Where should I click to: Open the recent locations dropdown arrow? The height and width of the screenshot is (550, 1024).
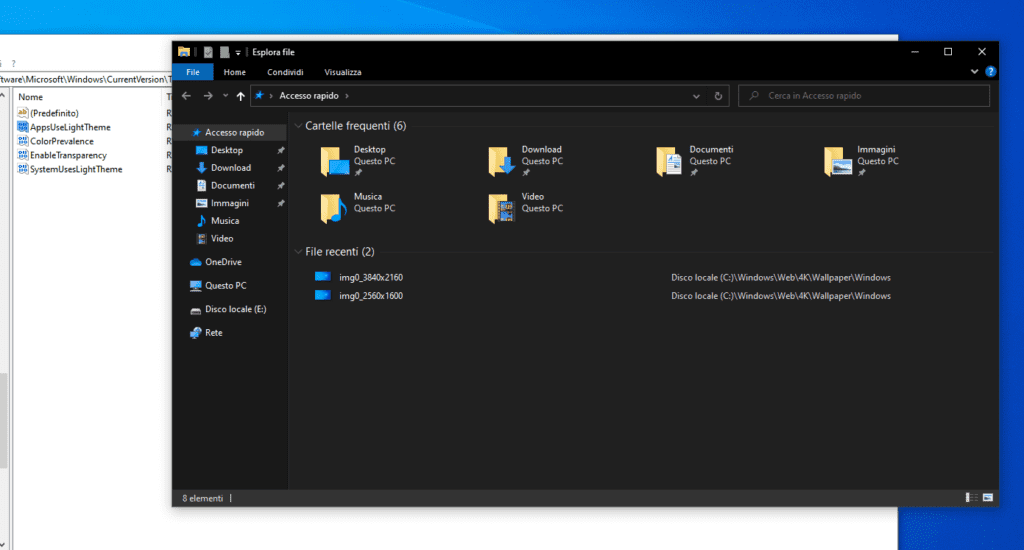(x=224, y=96)
